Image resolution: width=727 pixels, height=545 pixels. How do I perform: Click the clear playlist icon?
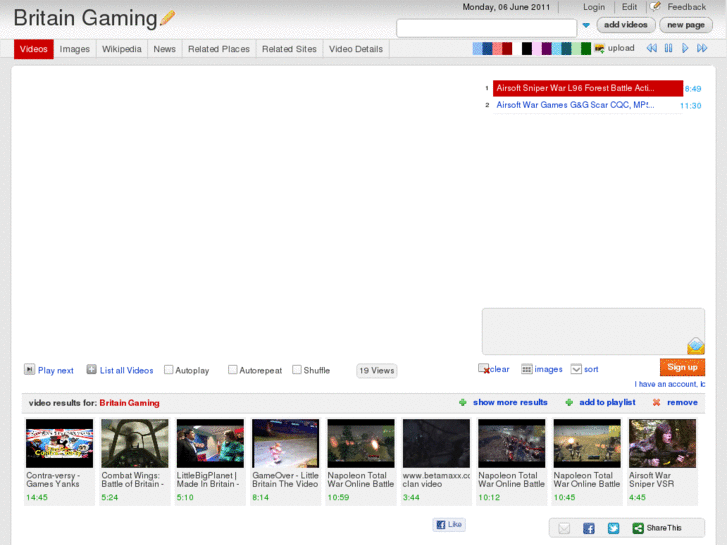(x=484, y=369)
